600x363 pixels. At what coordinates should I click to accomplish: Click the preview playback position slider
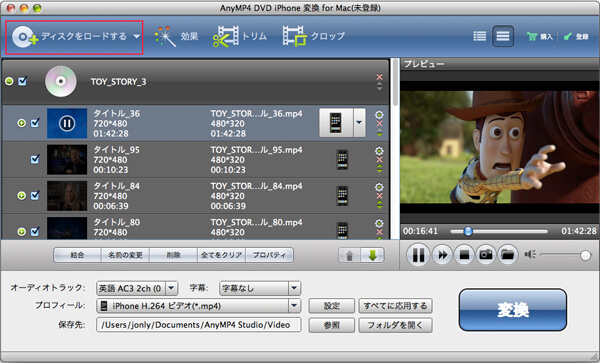[x=499, y=231]
